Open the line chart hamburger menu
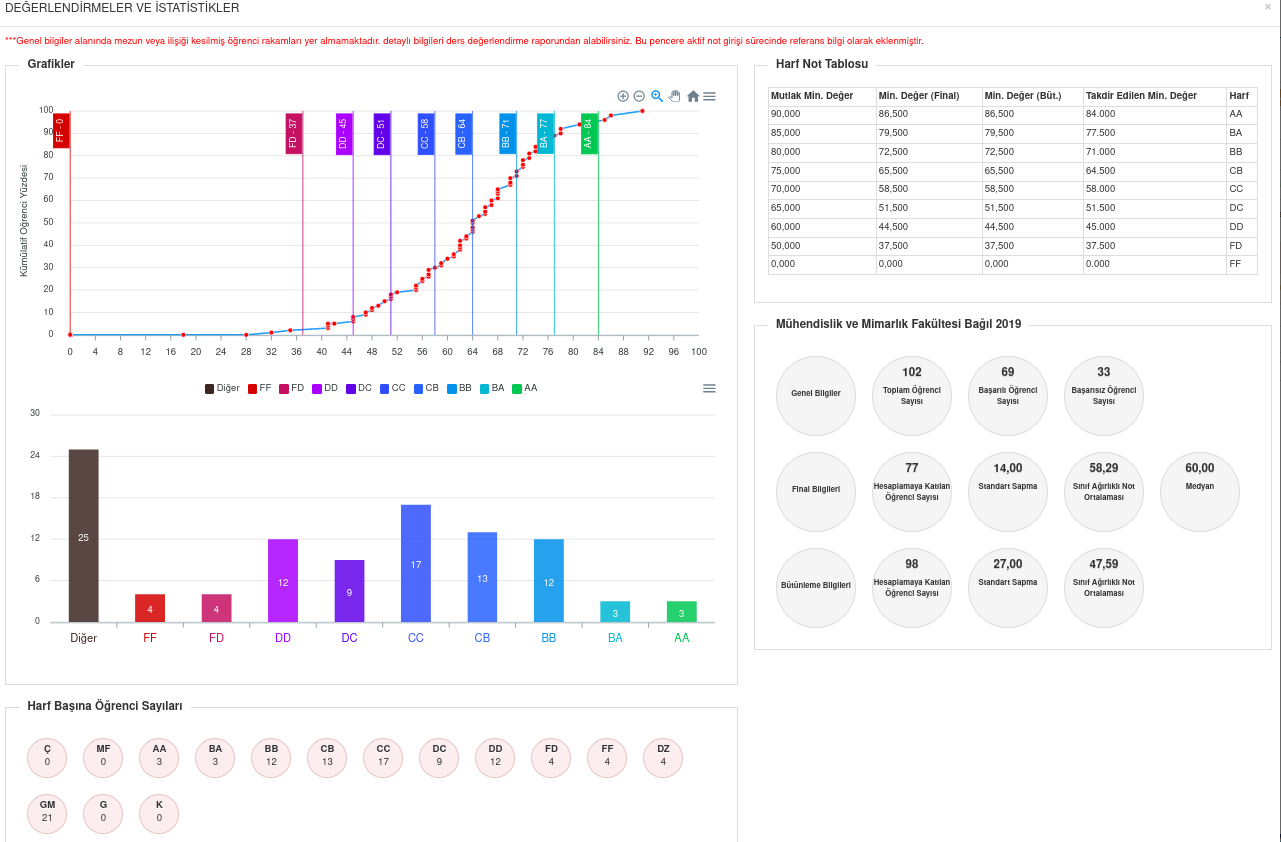Screen dimensions: 1281x842 709,96
